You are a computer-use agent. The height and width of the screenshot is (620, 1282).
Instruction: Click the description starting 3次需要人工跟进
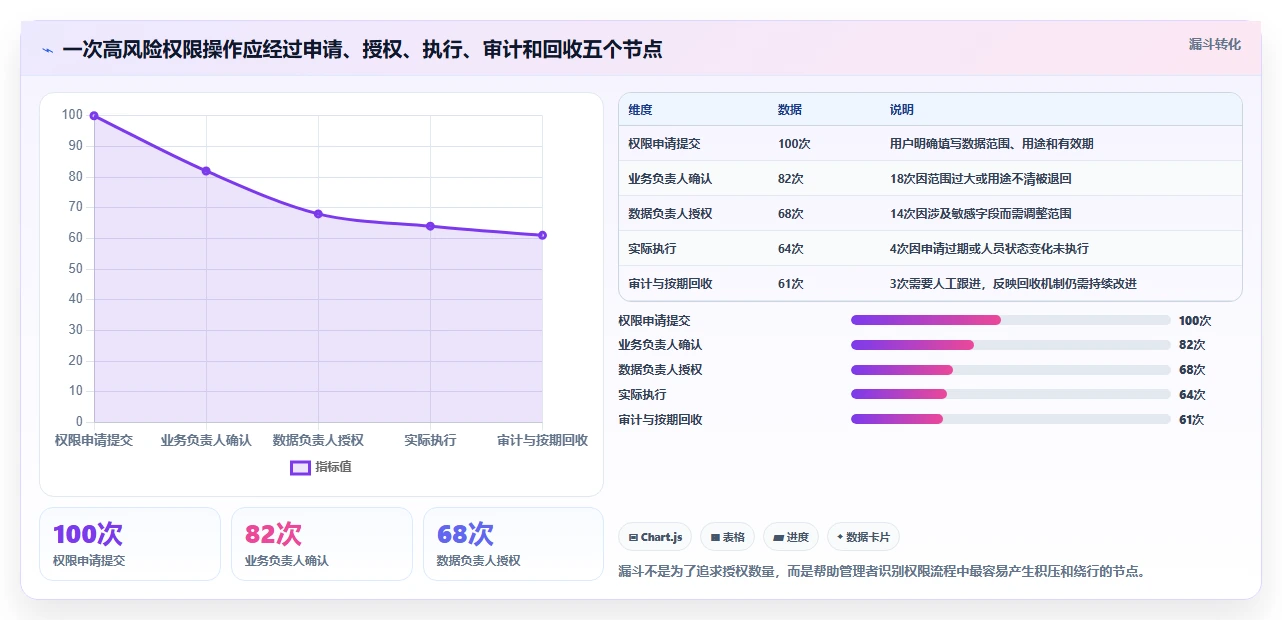tap(1013, 284)
